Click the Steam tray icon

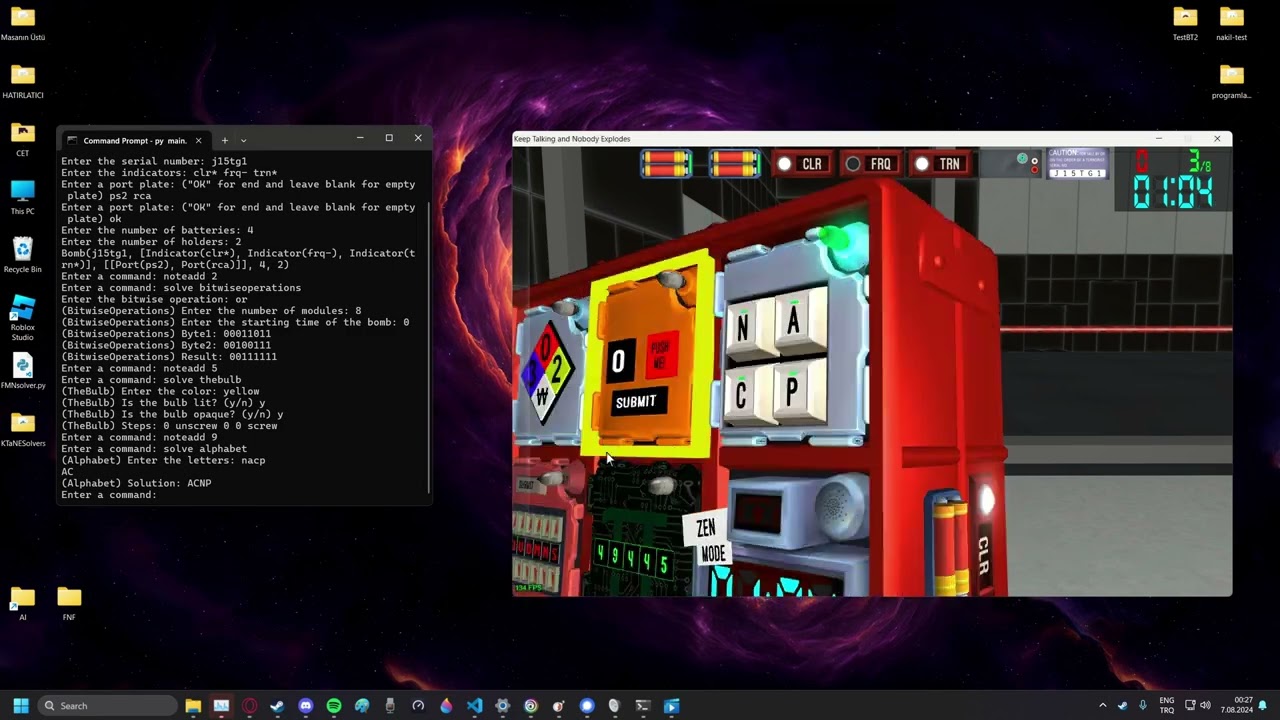(x=1122, y=706)
